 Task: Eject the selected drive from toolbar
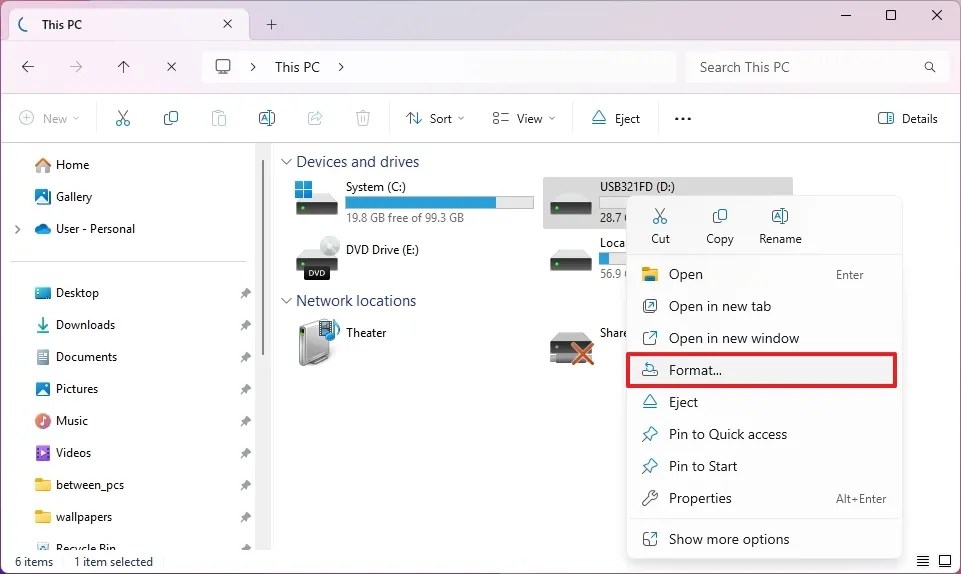point(615,118)
